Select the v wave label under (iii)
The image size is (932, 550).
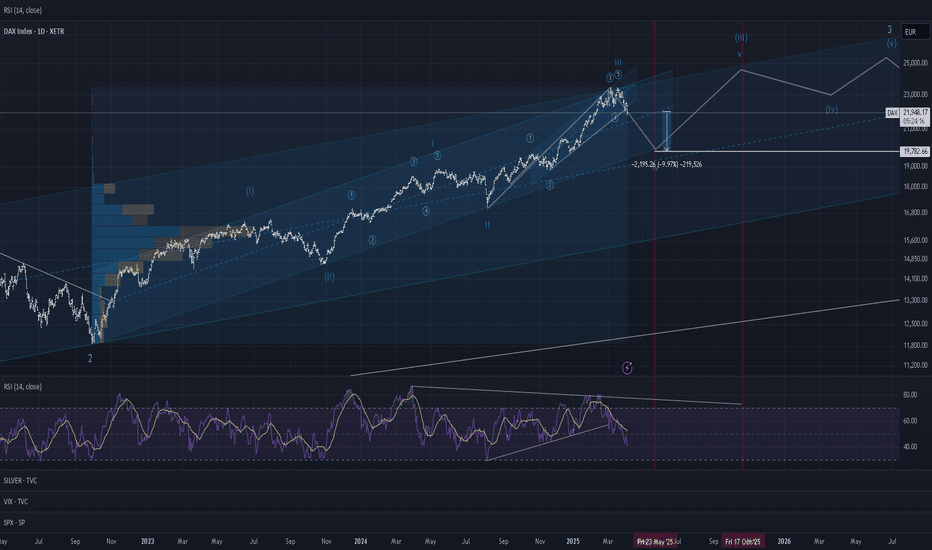[740, 54]
